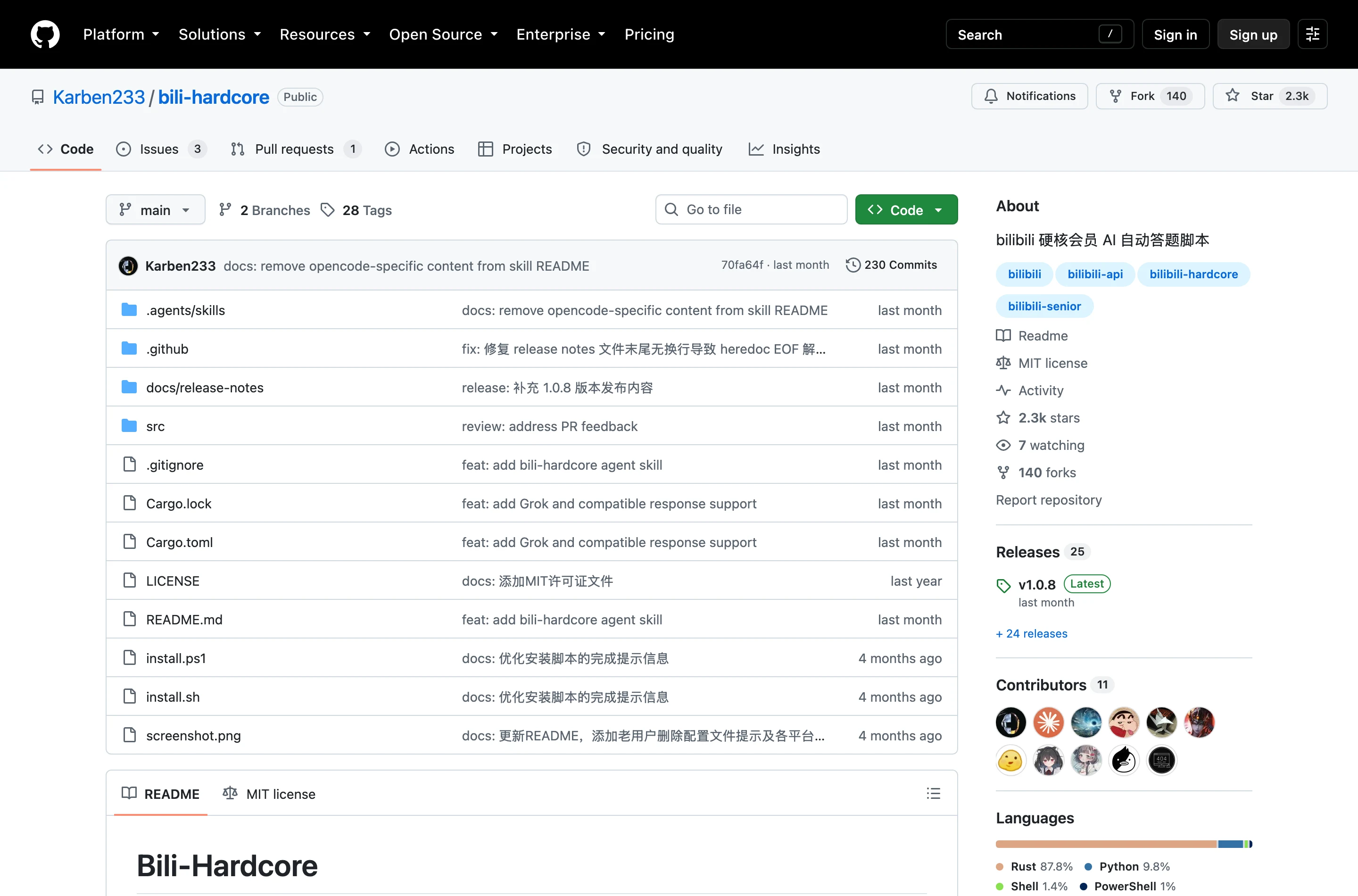Click commit hash 70fa64f

742,265
